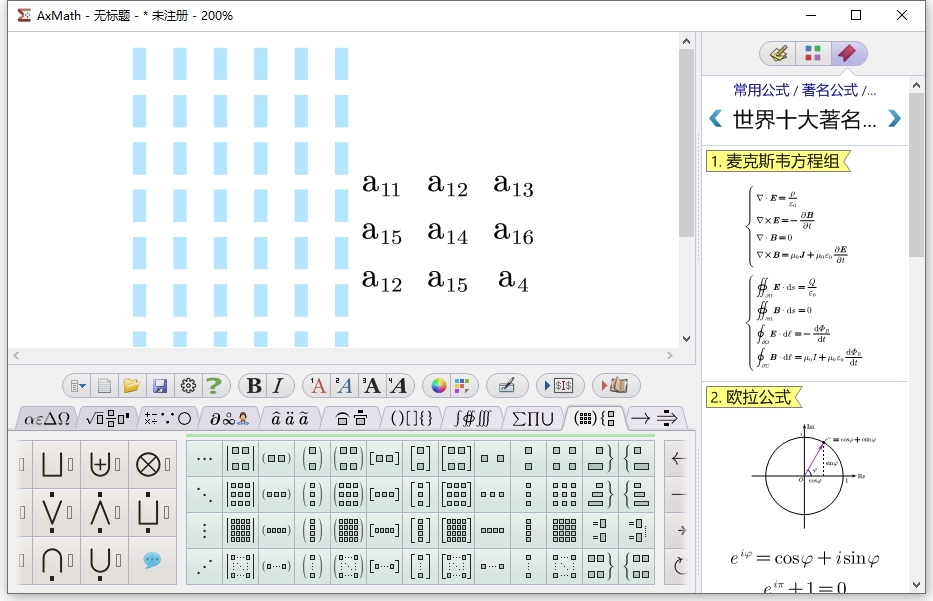Click the green Help question mark icon
The image size is (933, 601).
(x=213, y=385)
